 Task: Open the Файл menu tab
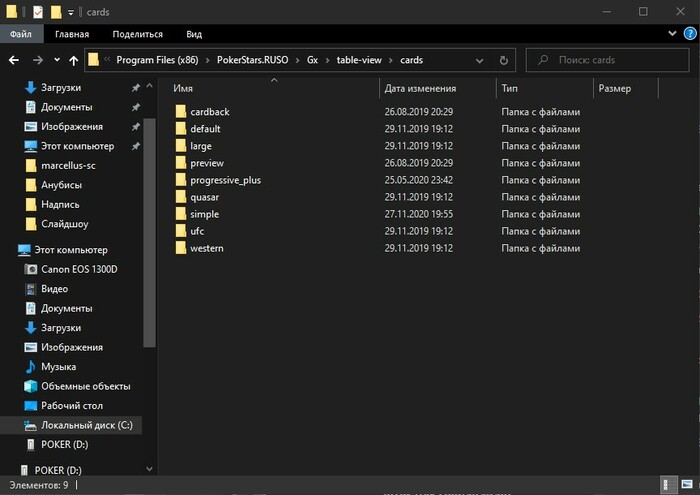(x=21, y=34)
